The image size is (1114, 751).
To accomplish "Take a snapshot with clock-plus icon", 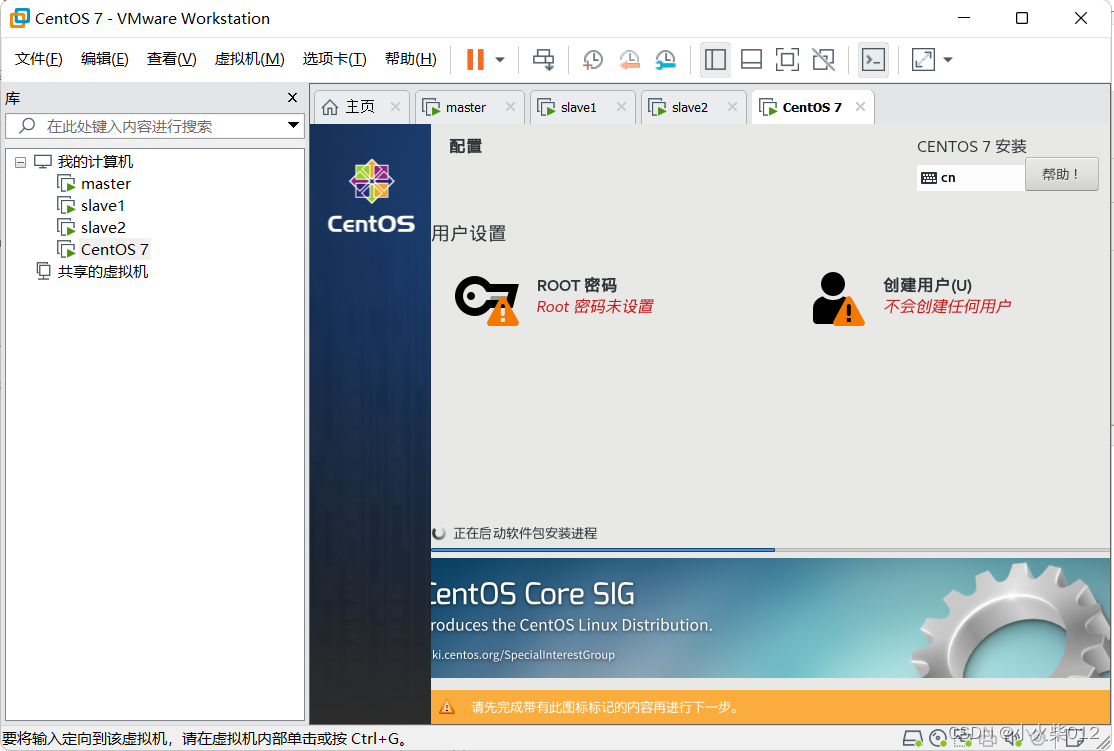I will point(592,60).
